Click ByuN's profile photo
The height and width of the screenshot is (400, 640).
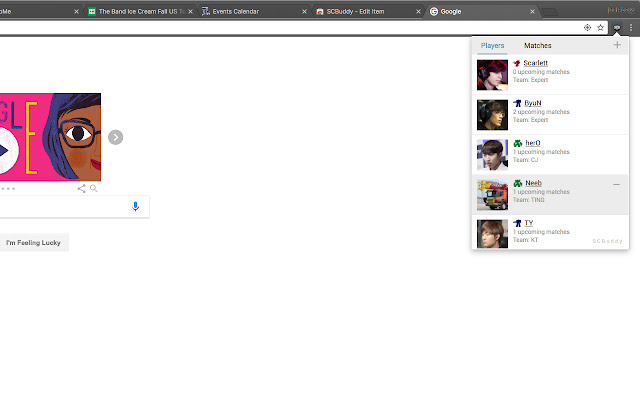click(x=492, y=115)
